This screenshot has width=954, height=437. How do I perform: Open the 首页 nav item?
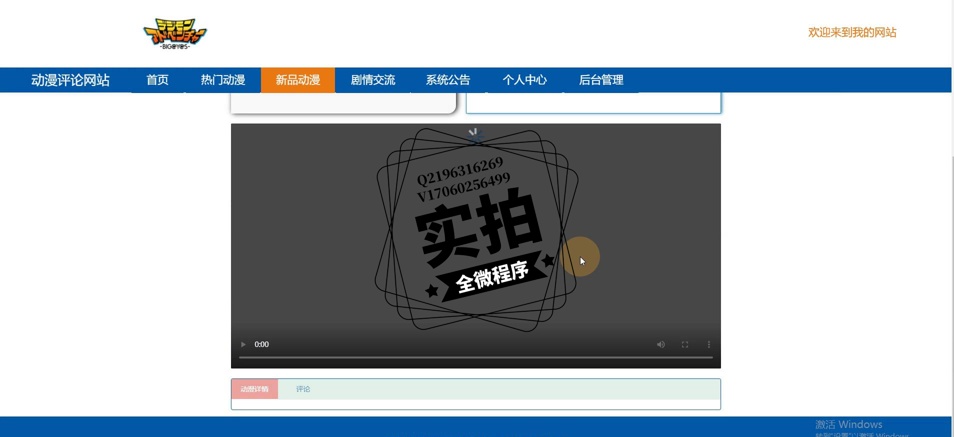pos(158,80)
